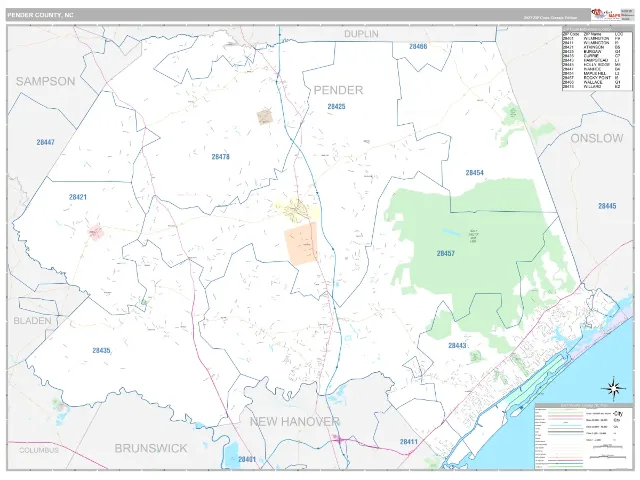Click the WILLARD row in the ZIP index
This screenshot has width=640, height=480.
[x=593, y=87]
